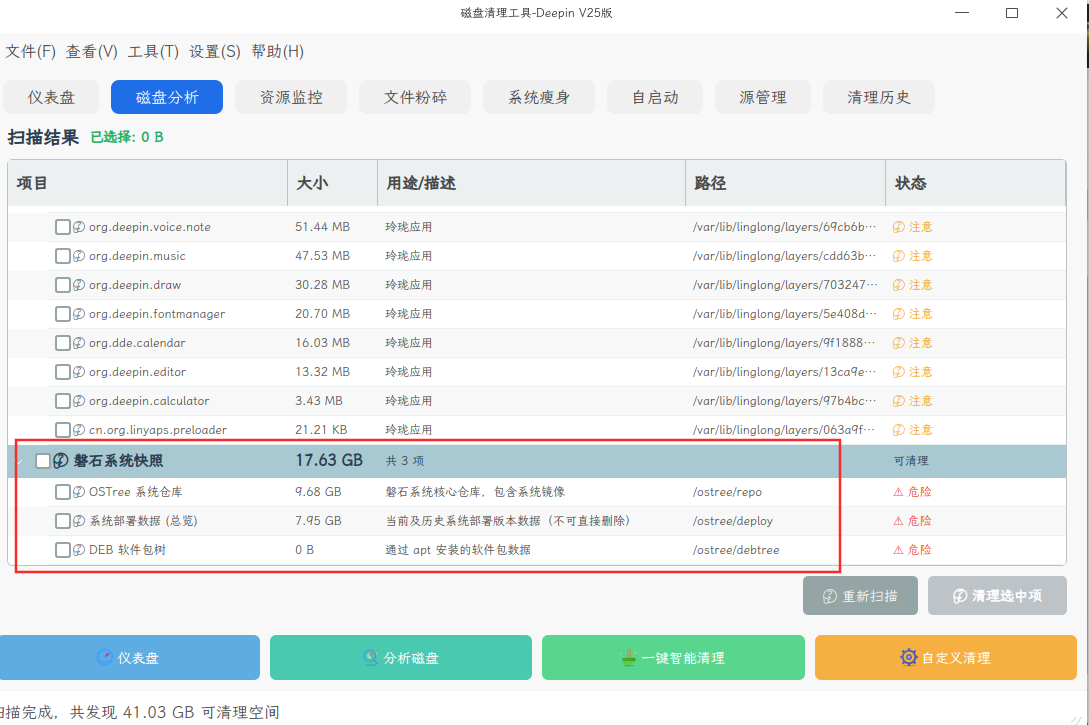
Task: Click the 状态 column header
Action: [976, 183]
